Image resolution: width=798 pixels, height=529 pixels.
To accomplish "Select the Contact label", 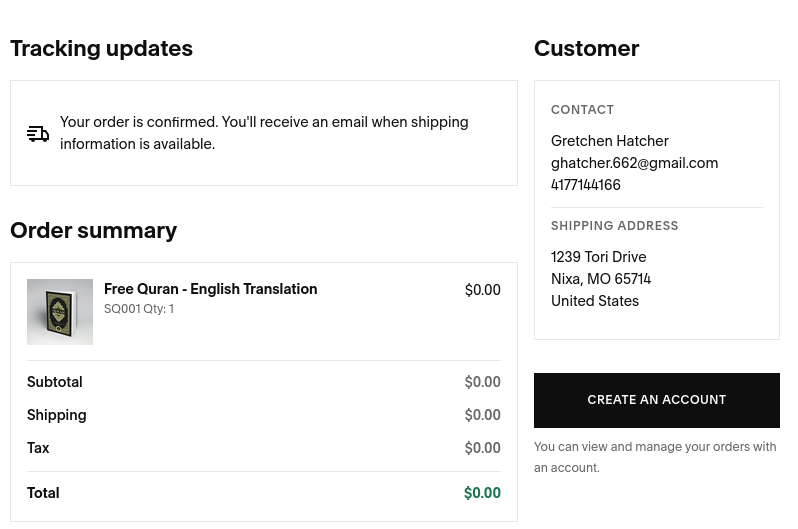I will pyautogui.click(x=582, y=110).
